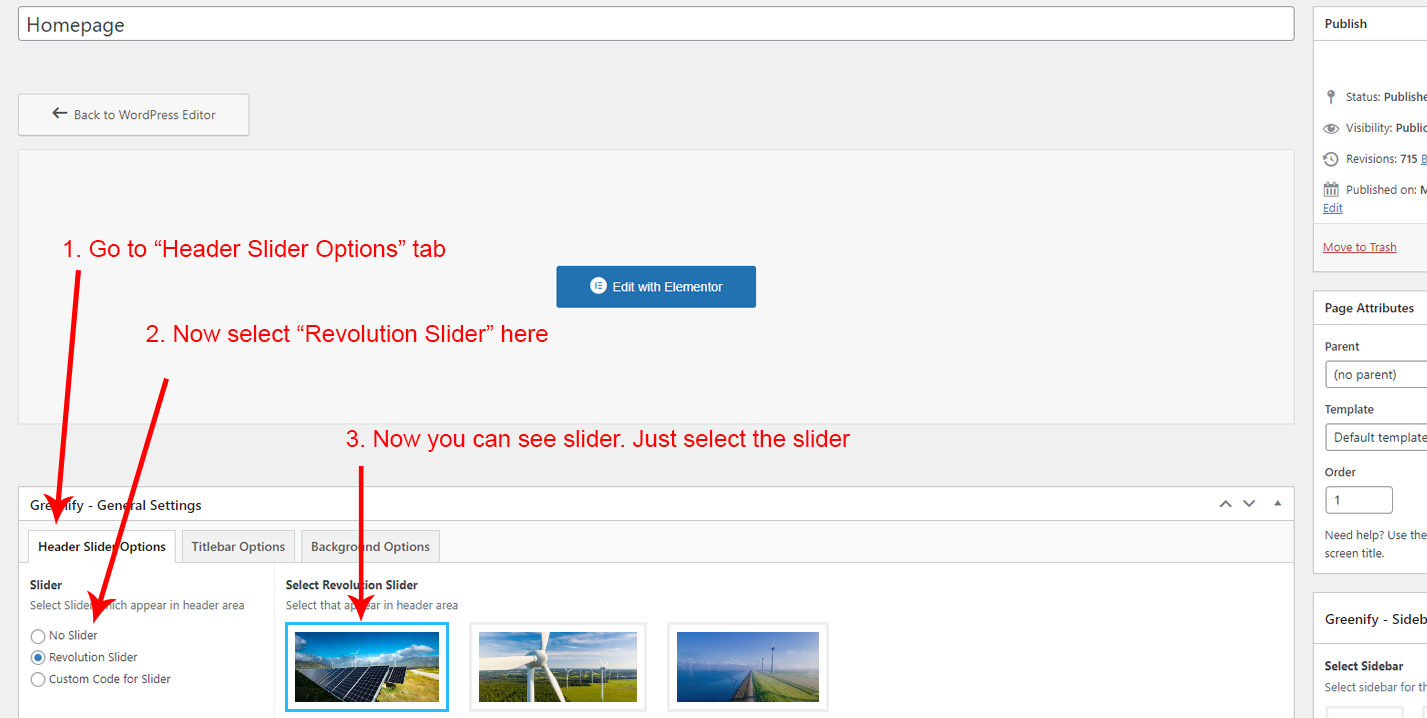Click the Move to Trash link
The width and height of the screenshot is (1427, 718).
coord(1359,247)
